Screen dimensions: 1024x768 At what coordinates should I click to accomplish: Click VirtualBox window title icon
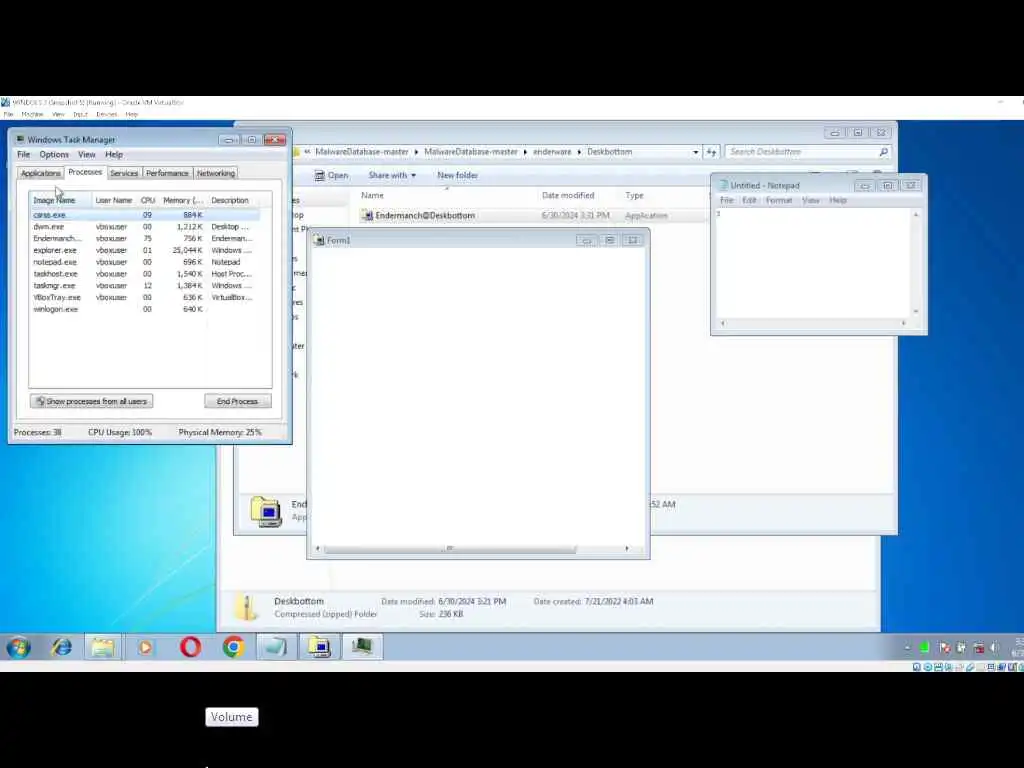pos(6,103)
